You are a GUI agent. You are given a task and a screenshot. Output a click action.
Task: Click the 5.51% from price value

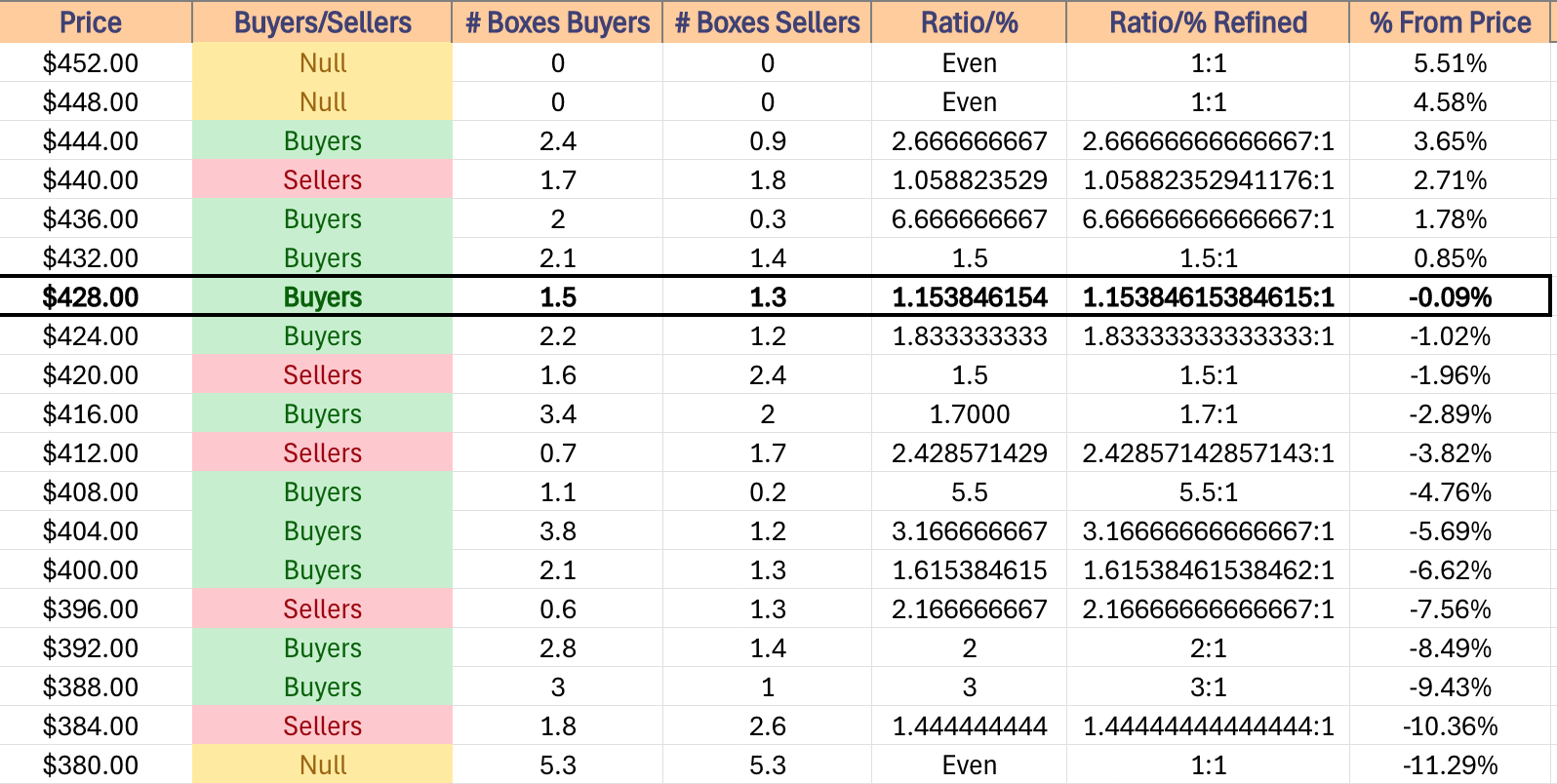[1451, 63]
